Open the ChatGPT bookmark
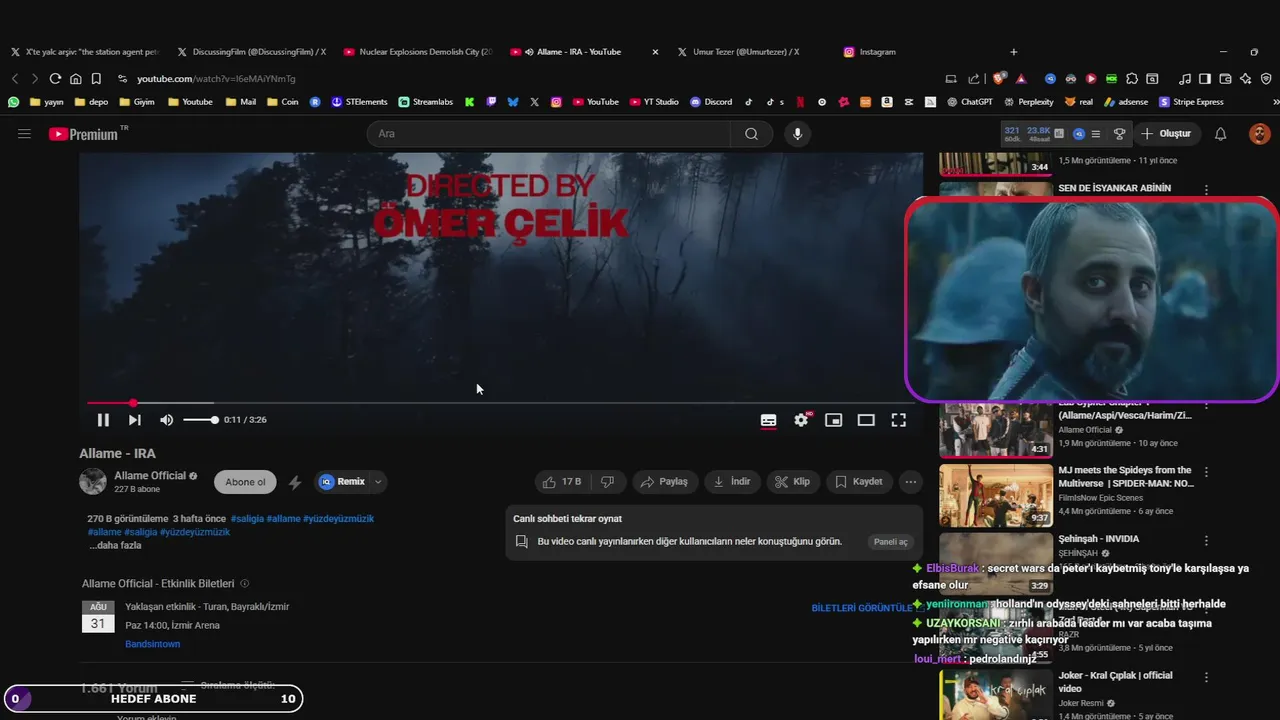Viewport: 1280px width, 720px height. tap(969, 102)
